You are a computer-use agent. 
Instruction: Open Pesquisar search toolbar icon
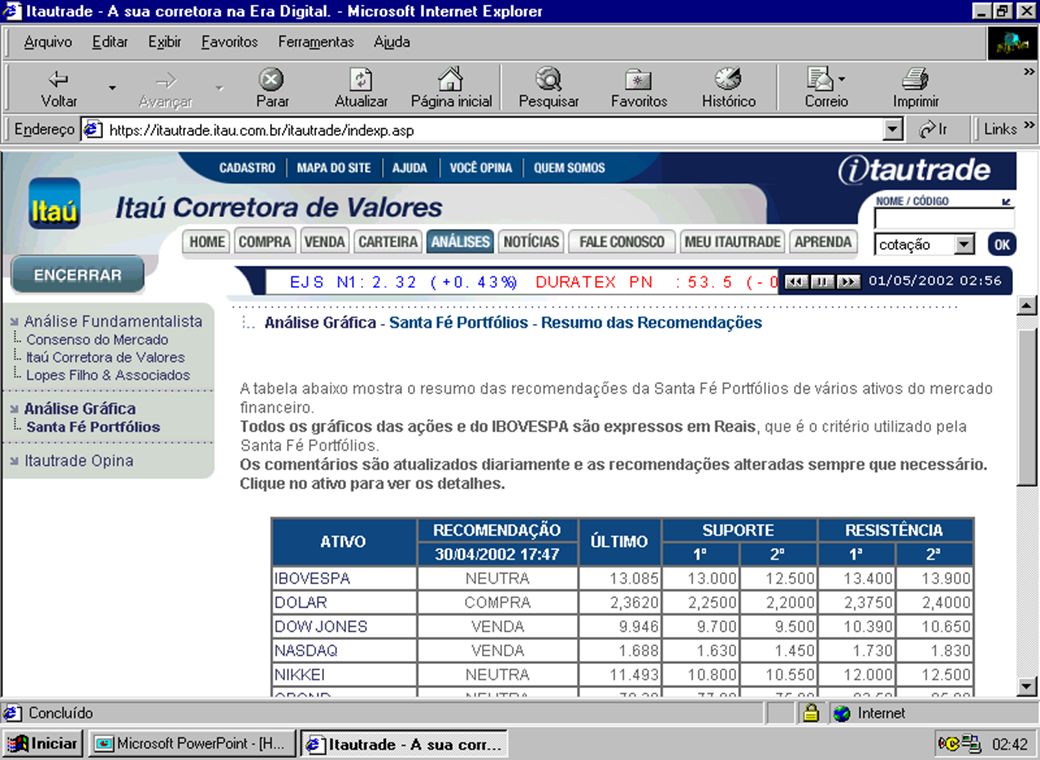(x=549, y=88)
